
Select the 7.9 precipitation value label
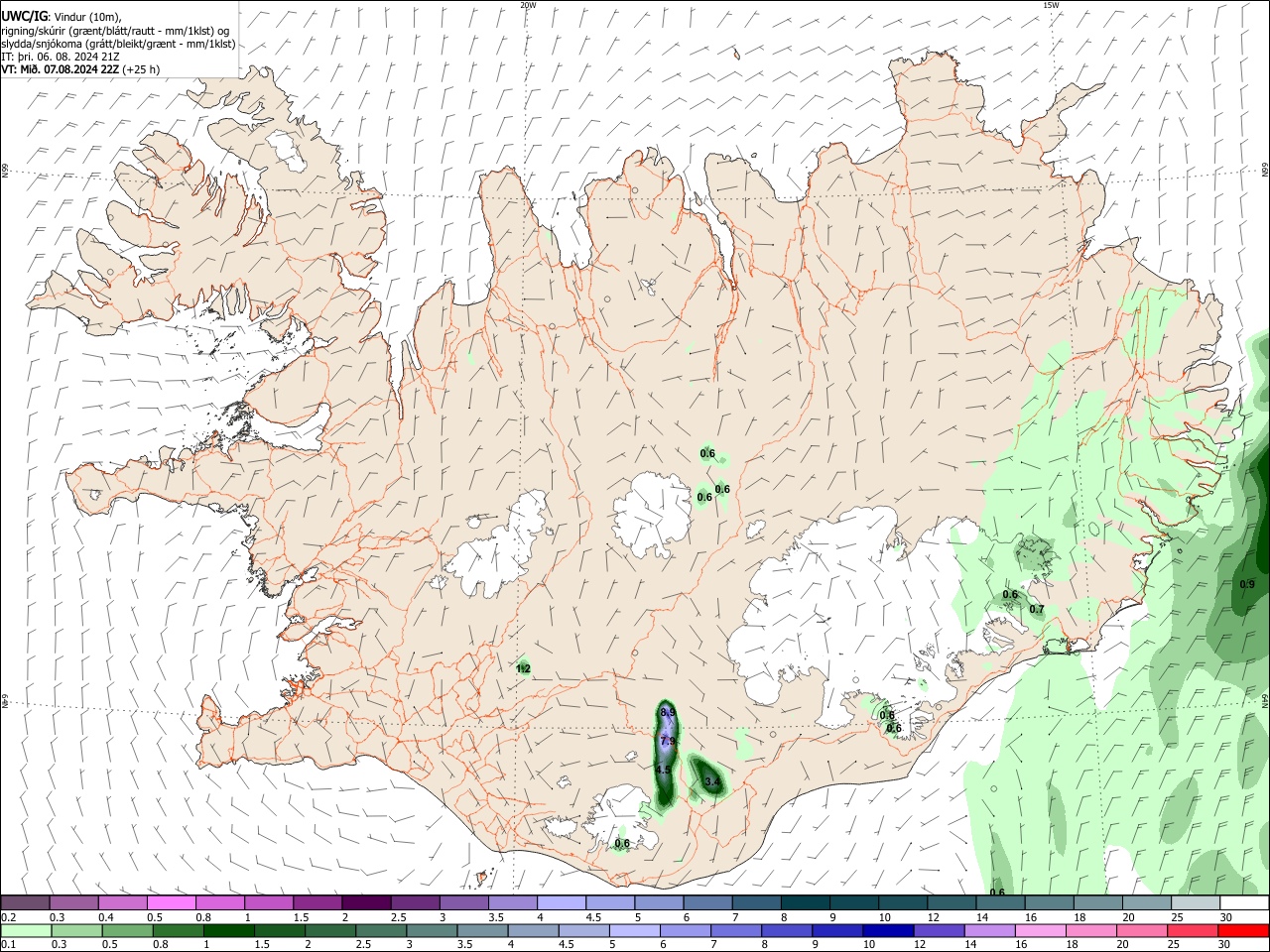[668, 741]
